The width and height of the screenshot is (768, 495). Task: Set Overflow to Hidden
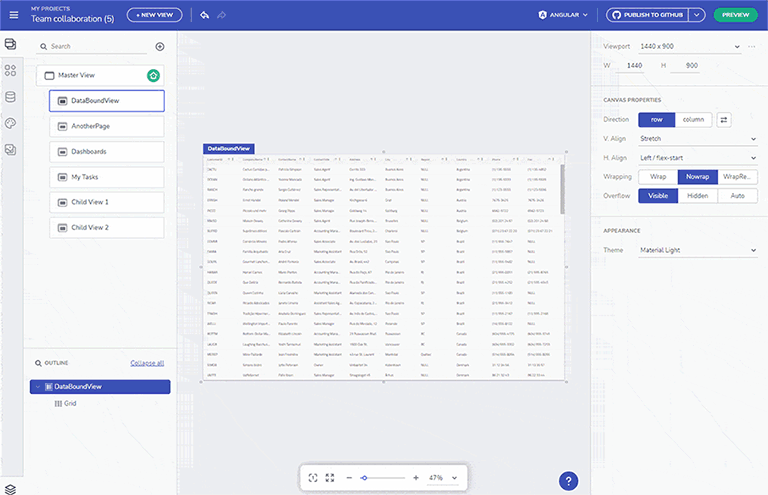[x=698, y=195]
